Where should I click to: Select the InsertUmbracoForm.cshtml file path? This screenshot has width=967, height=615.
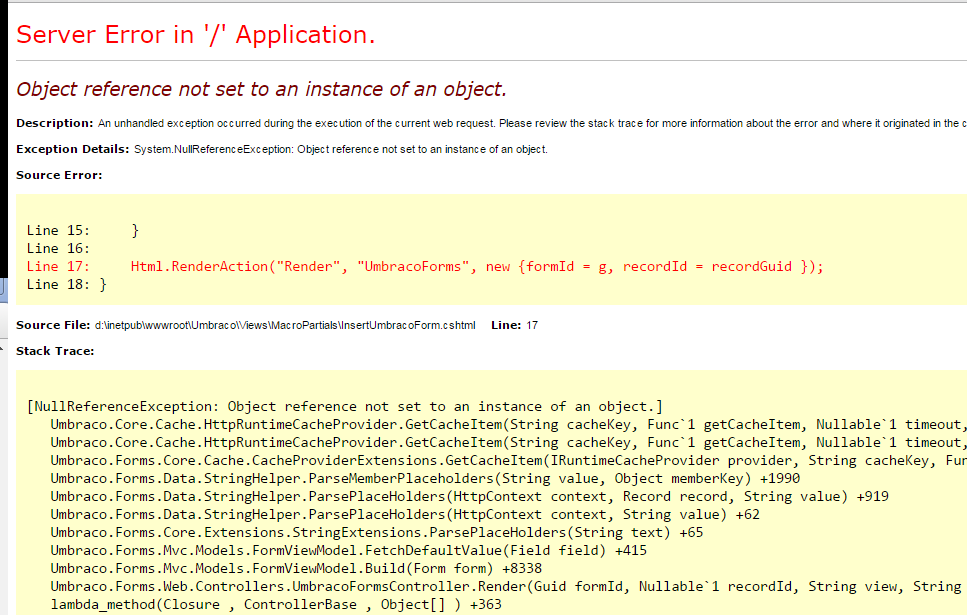[x=285, y=325]
